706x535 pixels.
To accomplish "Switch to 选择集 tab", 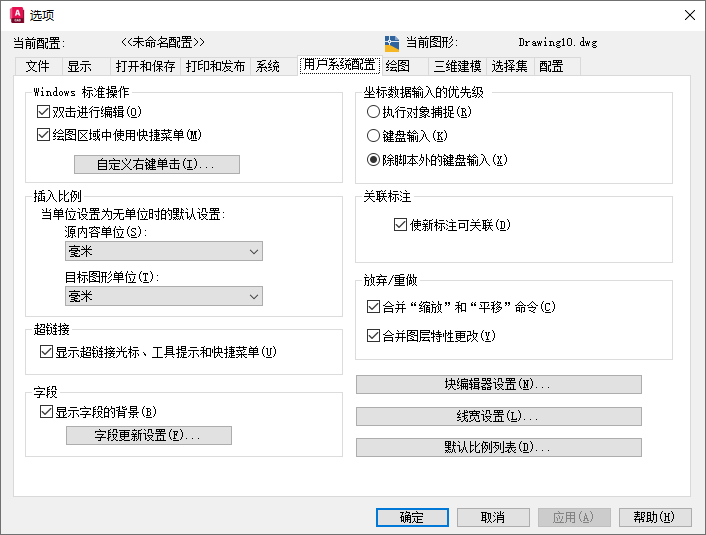I will (510, 66).
